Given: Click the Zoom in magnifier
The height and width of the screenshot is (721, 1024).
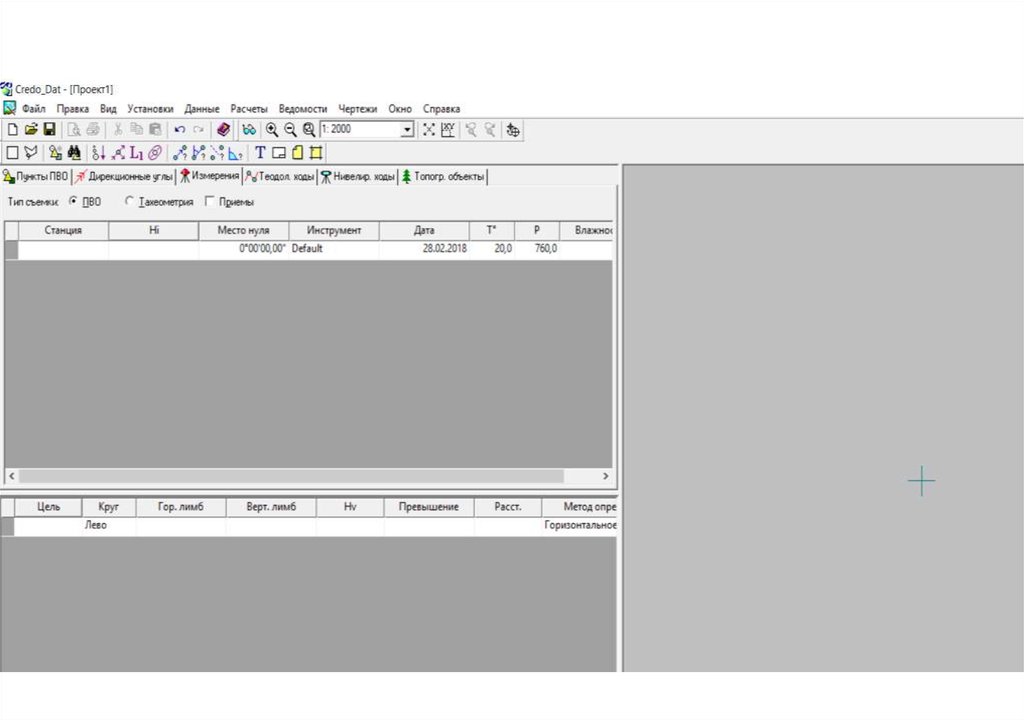Looking at the screenshot, I should click(272, 130).
